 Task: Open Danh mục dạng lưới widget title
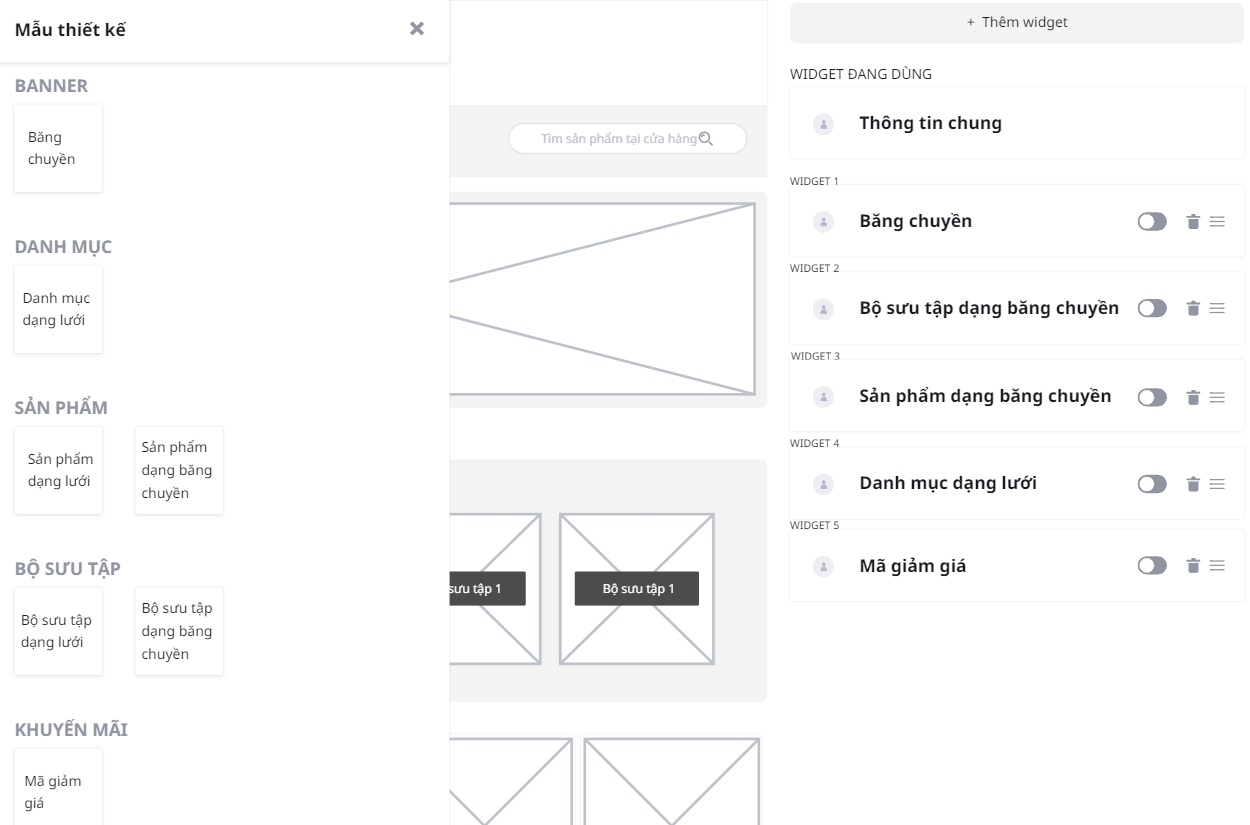coord(948,483)
